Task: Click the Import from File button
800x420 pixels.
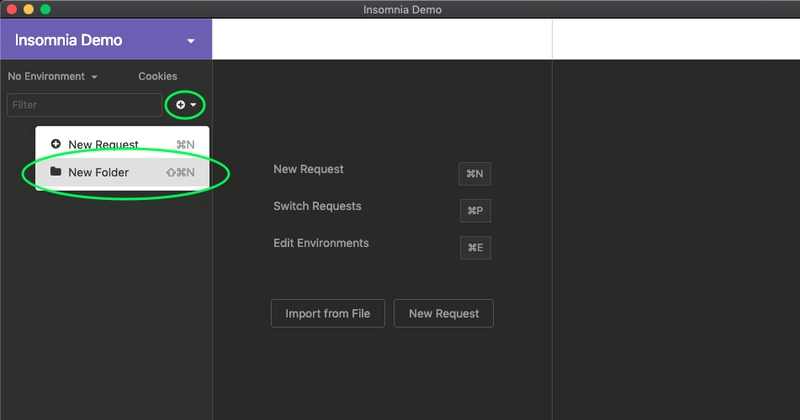Action: [x=328, y=313]
